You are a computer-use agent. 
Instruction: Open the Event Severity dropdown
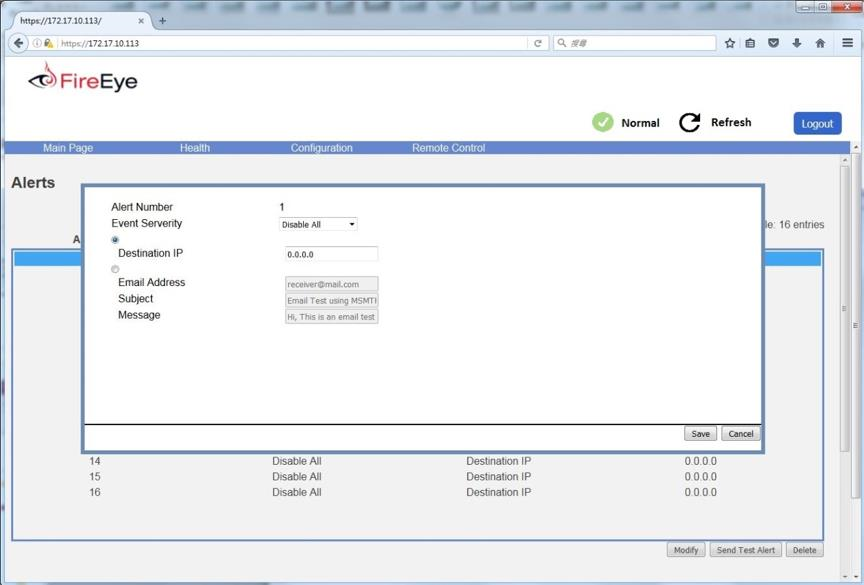click(x=318, y=224)
